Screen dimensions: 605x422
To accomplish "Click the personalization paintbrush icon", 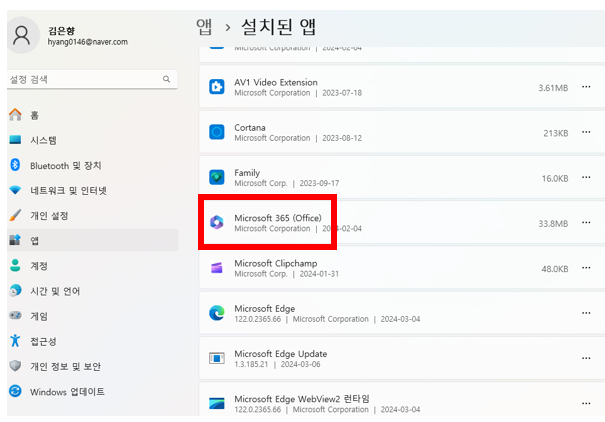I will (x=15, y=215).
